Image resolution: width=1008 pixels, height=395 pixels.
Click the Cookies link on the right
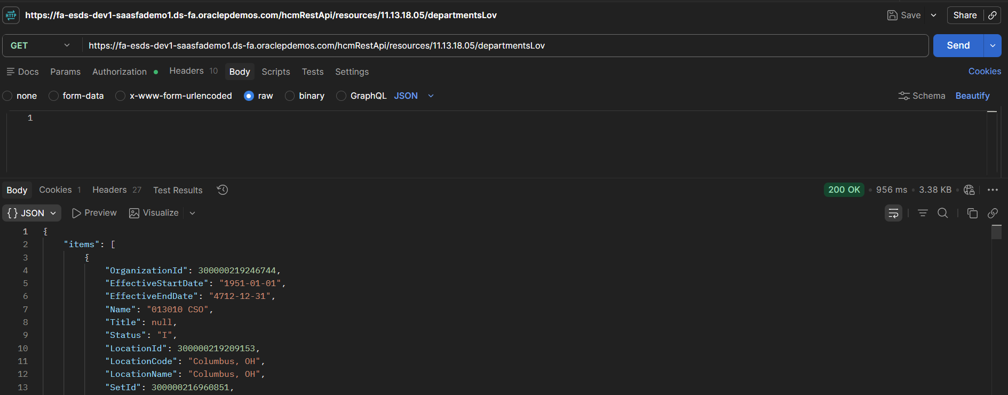pyautogui.click(x=985, y=71)
